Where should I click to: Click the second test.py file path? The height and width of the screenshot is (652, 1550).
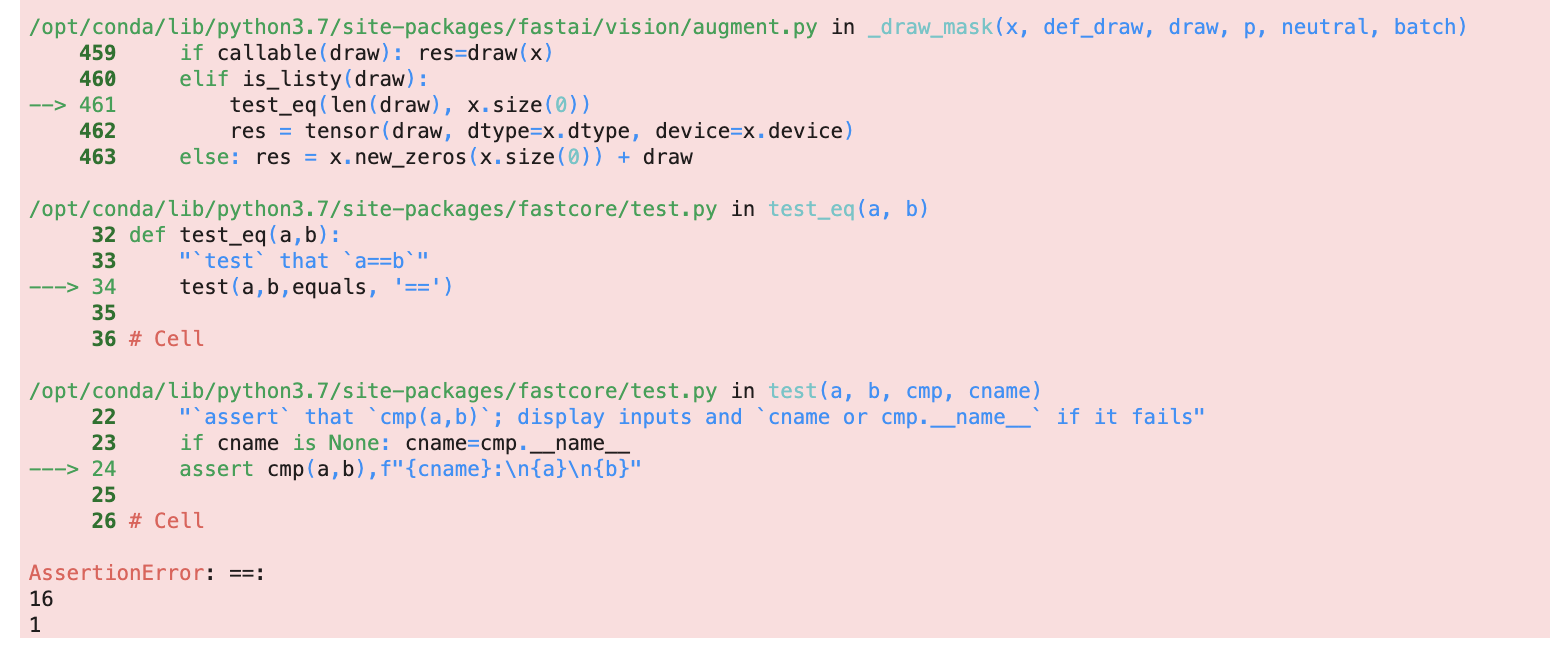(370, 390)
